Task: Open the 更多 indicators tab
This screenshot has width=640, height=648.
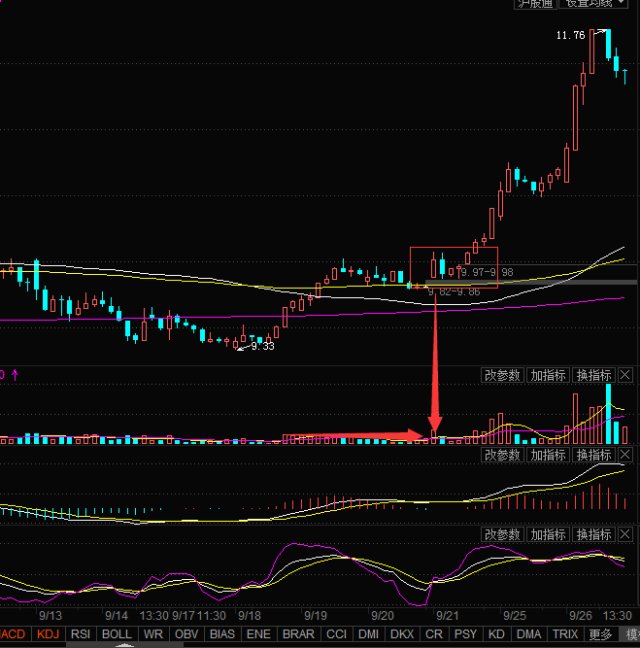Action: (x=600, y=634)
